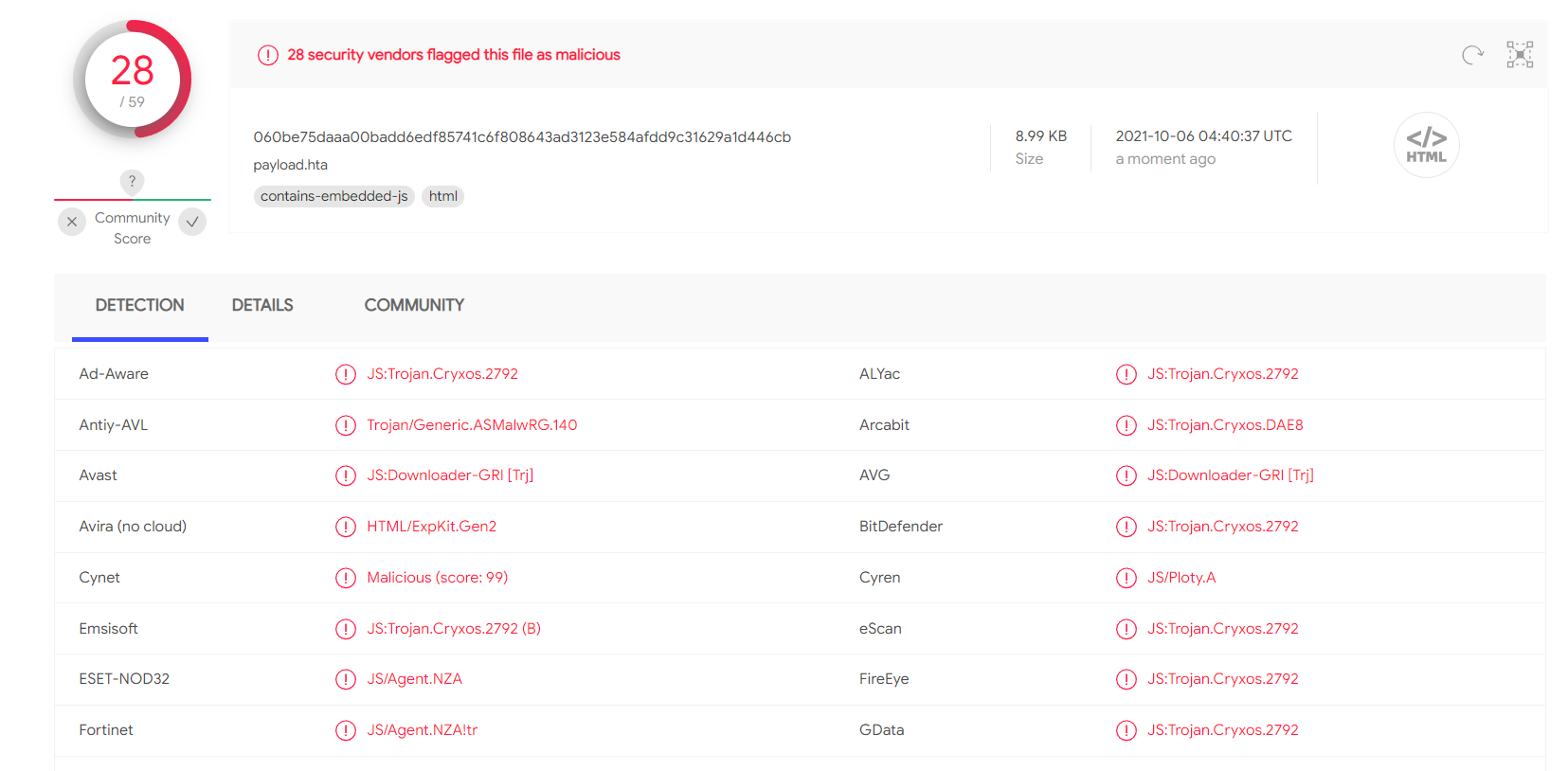Click the alert icon in Cyren row
Viewport: 1568px width, 771px height.
1126,578
